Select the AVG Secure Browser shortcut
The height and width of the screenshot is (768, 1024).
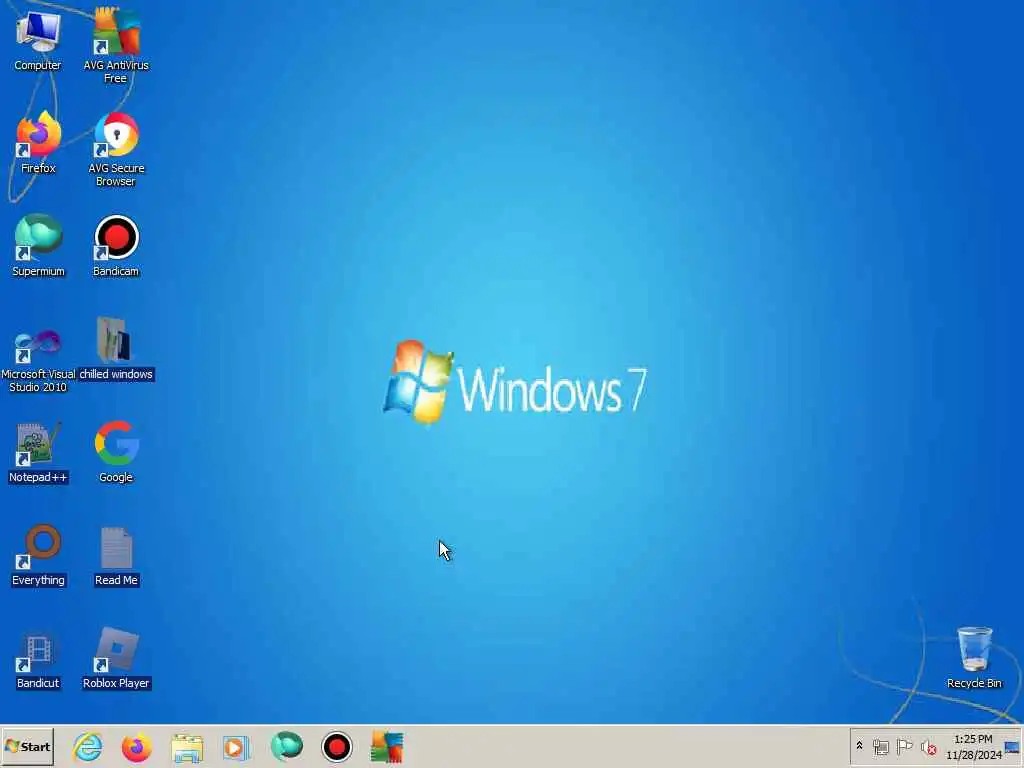tap(116, 150)
